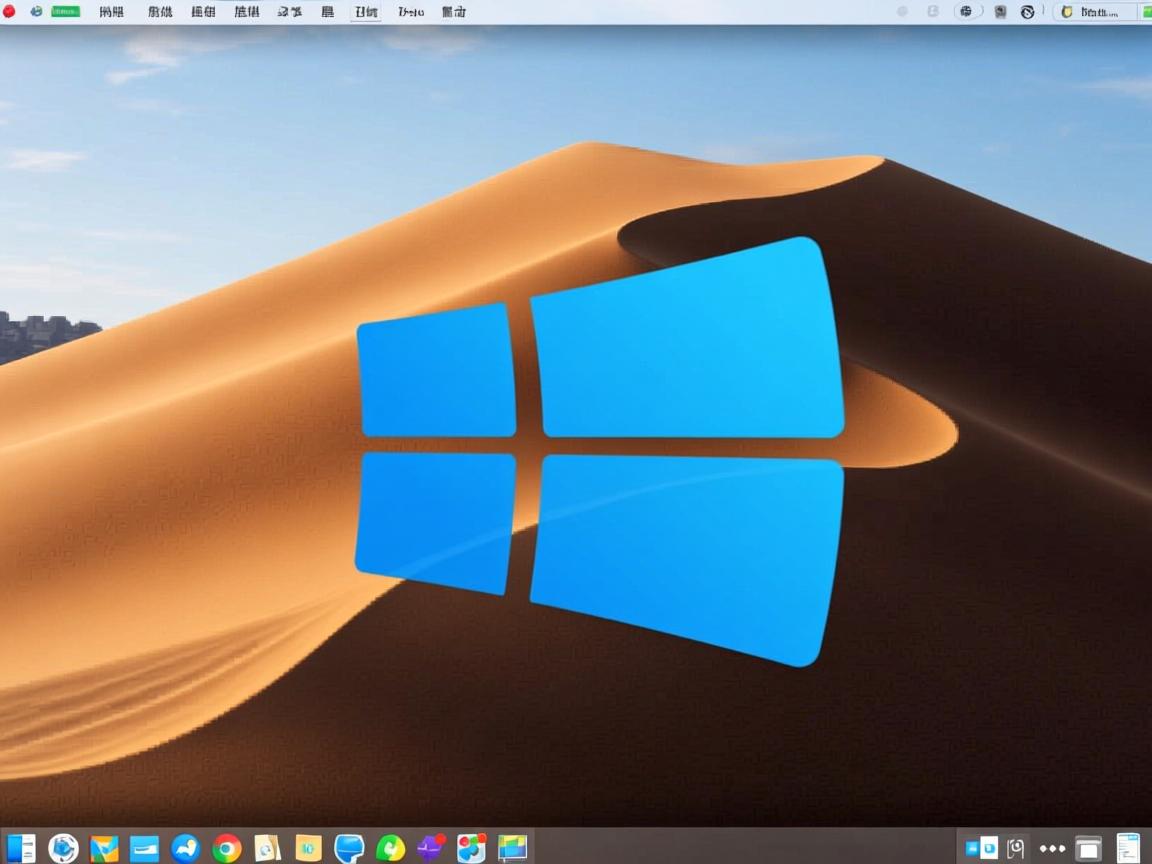
Task: Toggle Bluetooth from the menu bar status area
Action: point(931,11)
